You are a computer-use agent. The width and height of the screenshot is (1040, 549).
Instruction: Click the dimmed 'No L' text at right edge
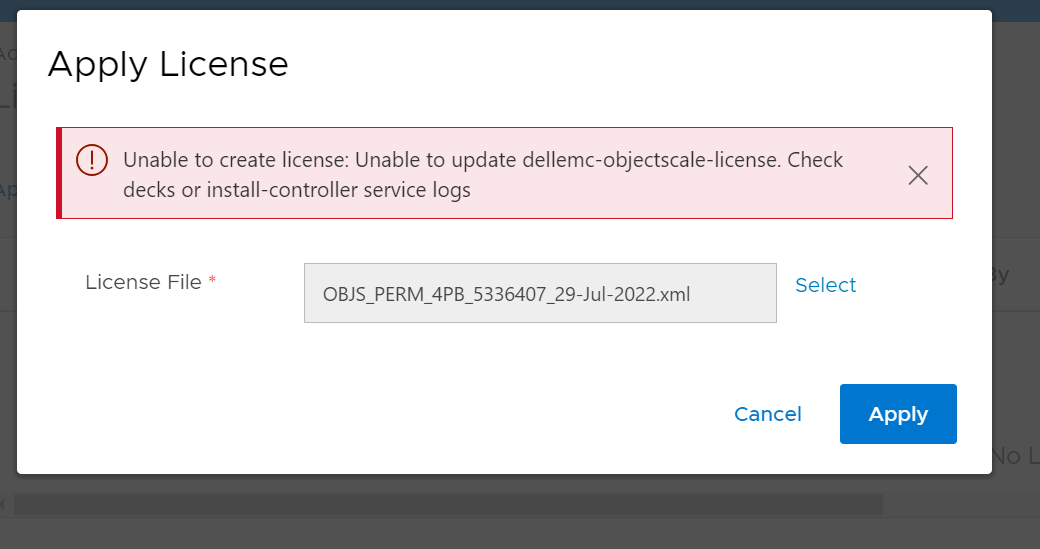[x=1015, y=456]
